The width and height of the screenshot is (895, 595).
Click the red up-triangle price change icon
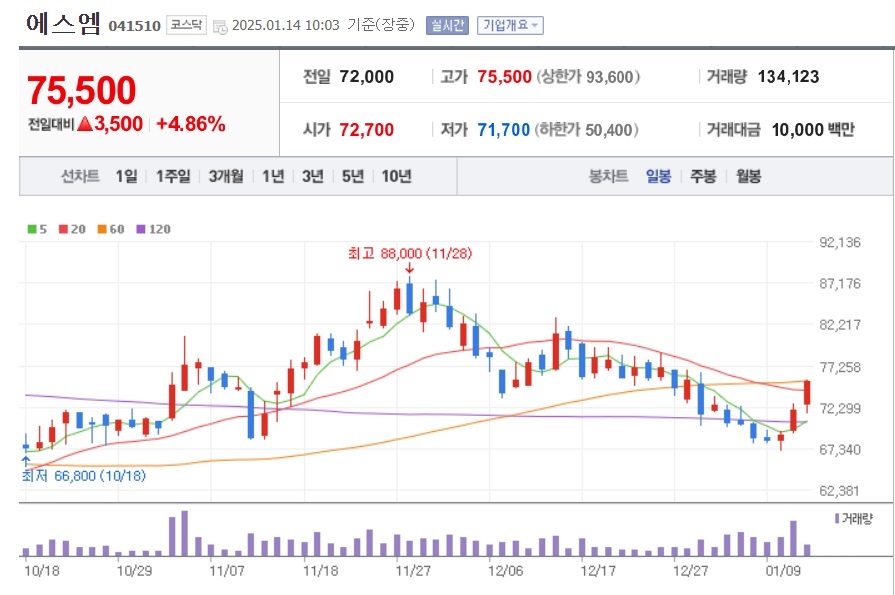84,123
